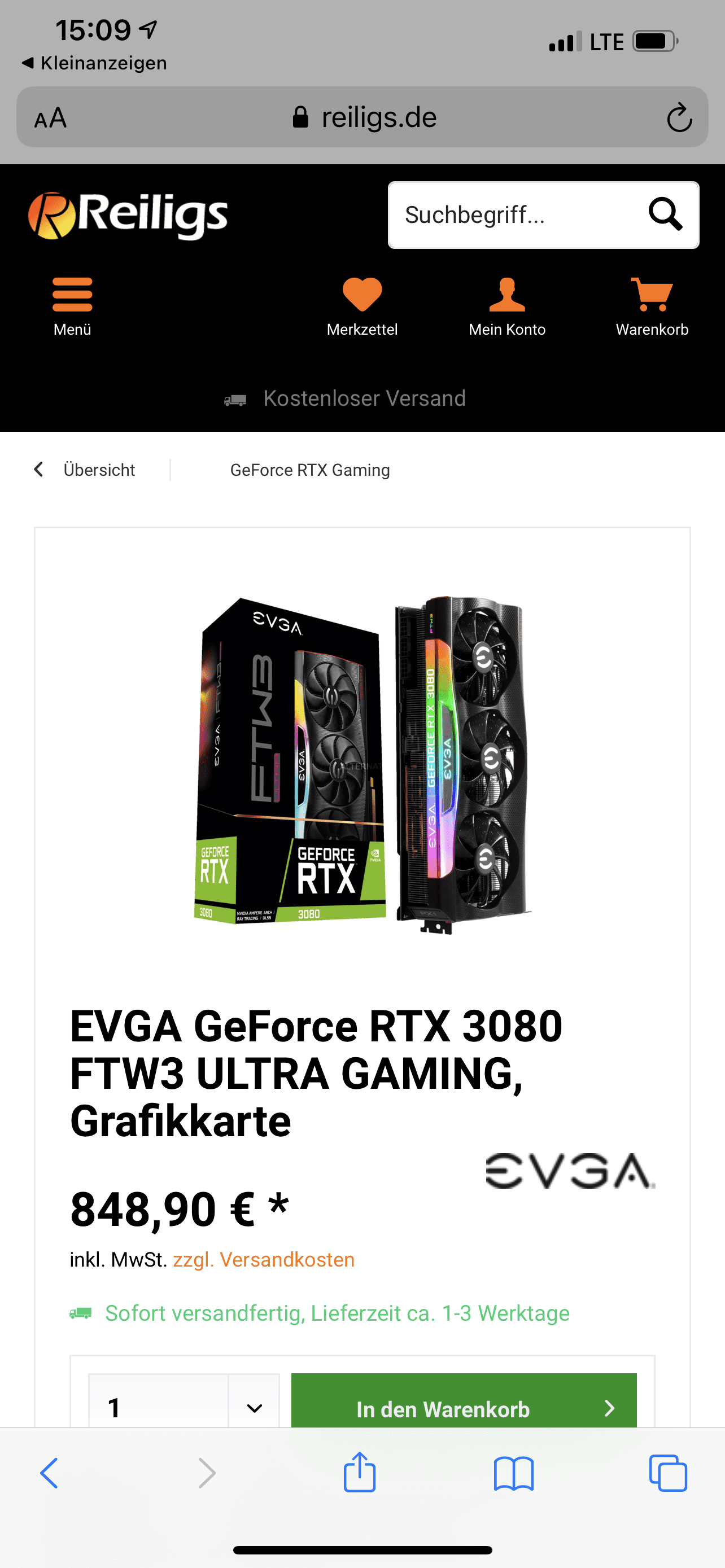
Task: Expand the quantity dropdown
Action: pos(255,1407)
